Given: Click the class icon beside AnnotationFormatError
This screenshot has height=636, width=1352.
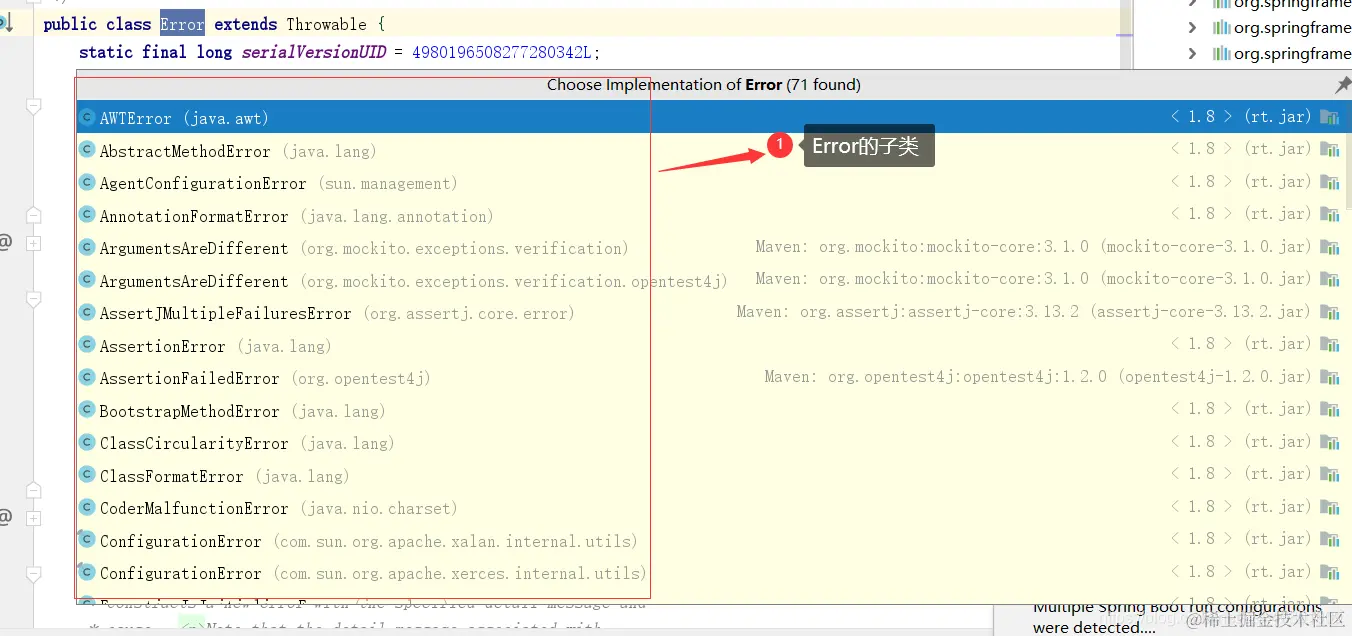Looking at the screenshot, I should [87, 216].
